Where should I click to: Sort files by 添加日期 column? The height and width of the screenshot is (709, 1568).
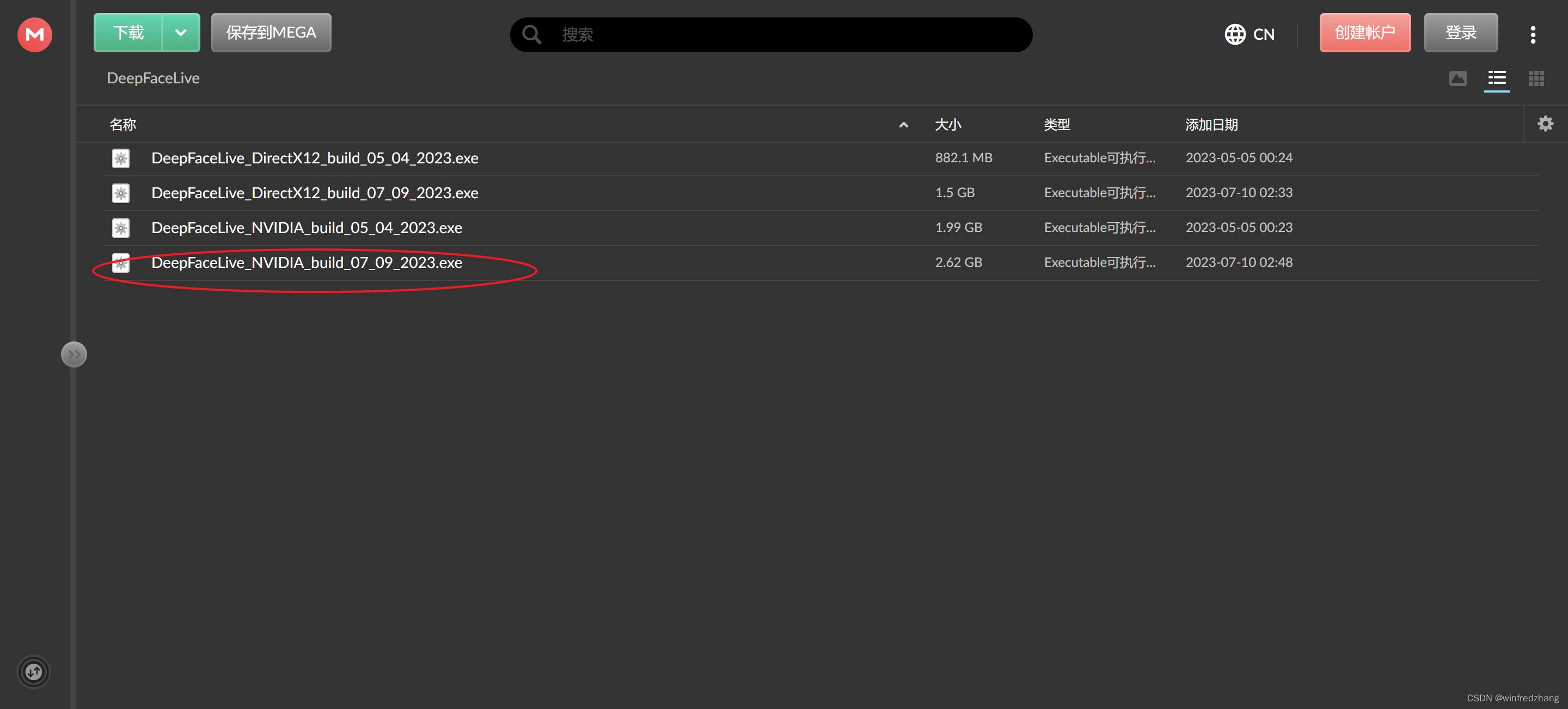coord(1211,125)
